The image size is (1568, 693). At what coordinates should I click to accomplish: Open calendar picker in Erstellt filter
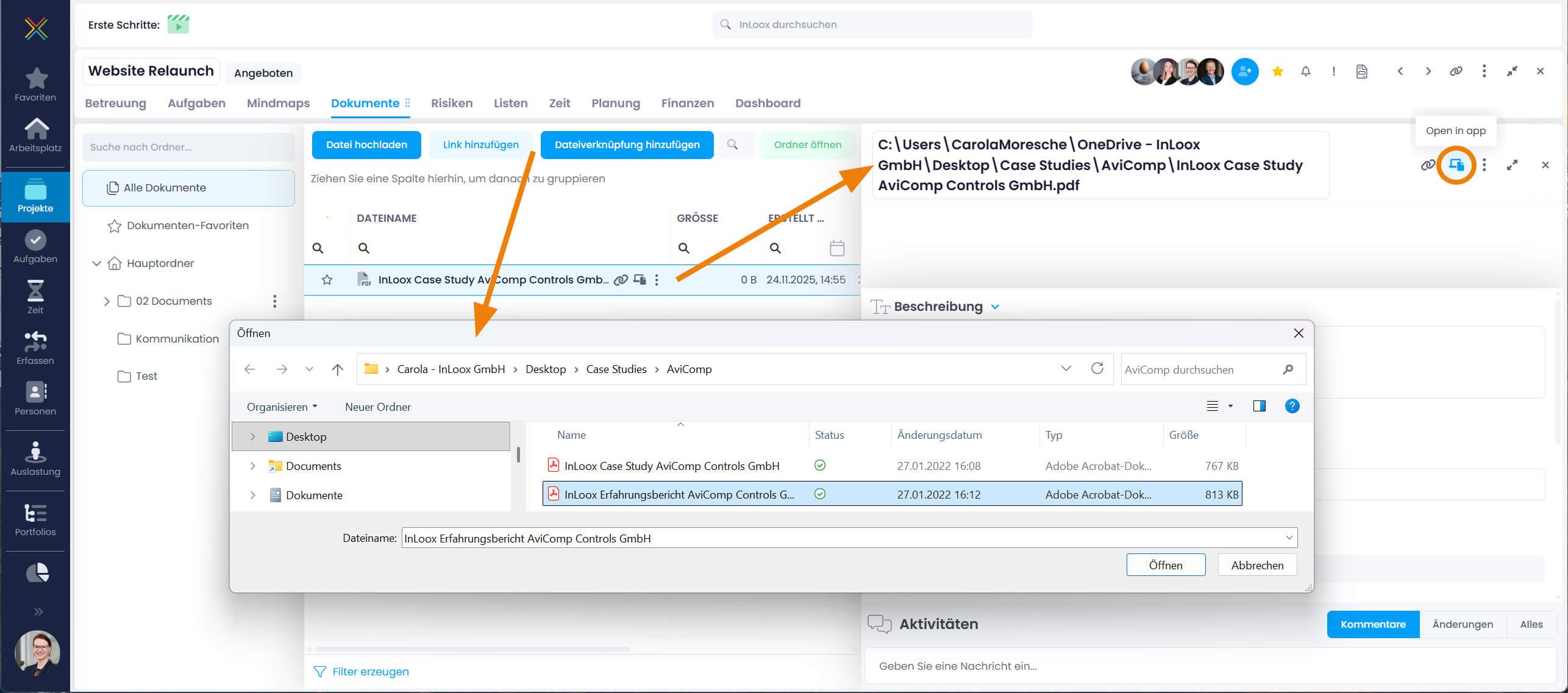point(837,248)
